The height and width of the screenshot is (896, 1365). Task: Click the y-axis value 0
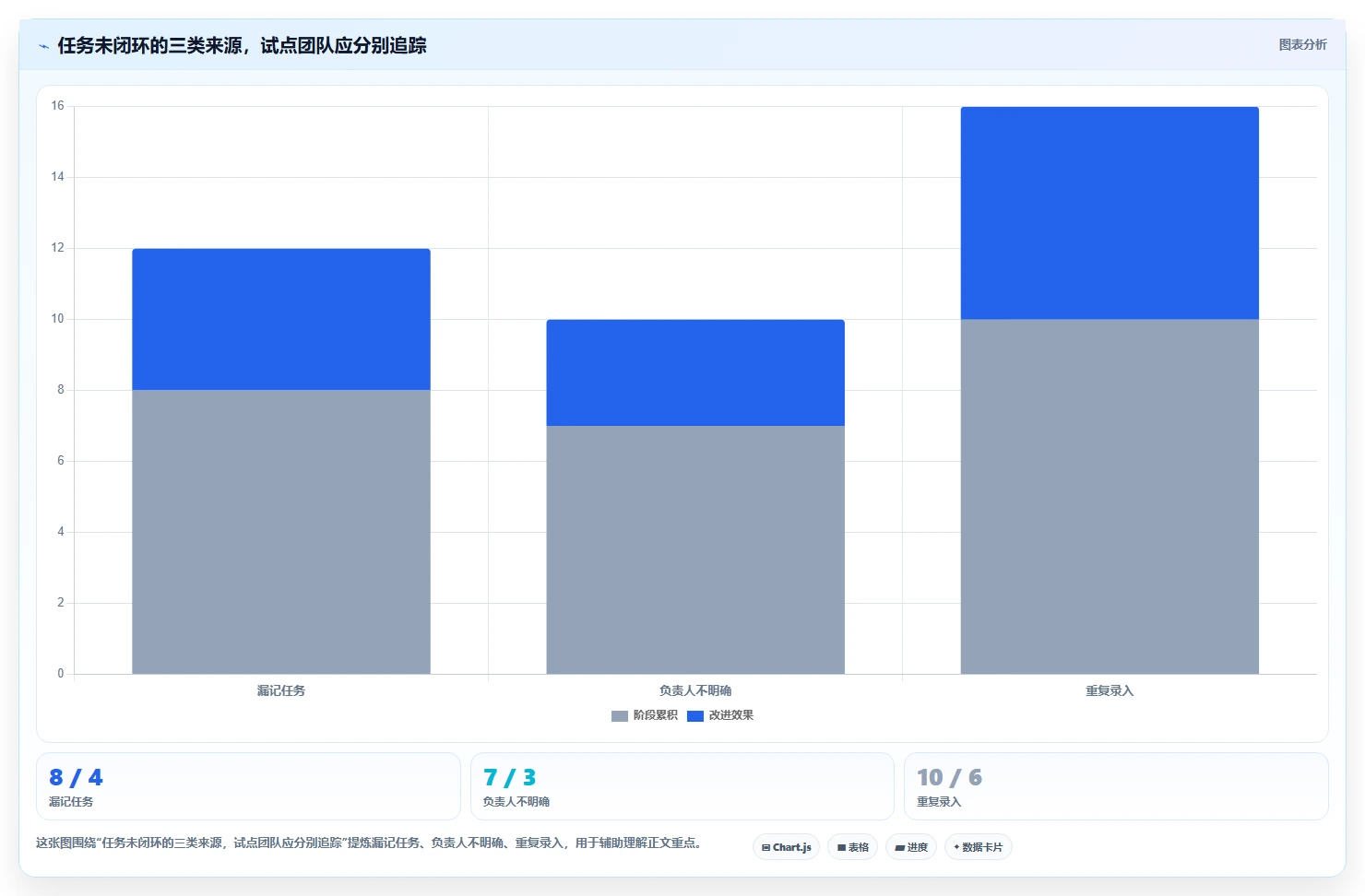(61, 674)
